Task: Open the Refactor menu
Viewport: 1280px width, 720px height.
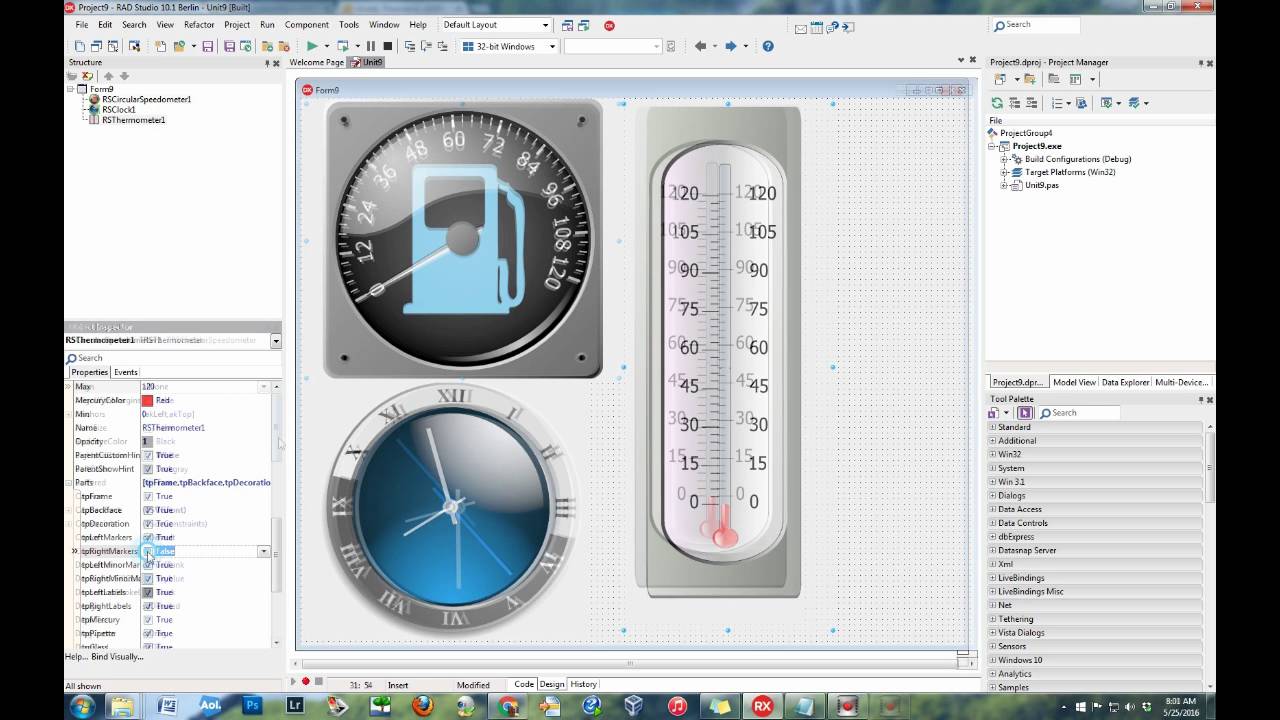Action: (x=199, y=25)
